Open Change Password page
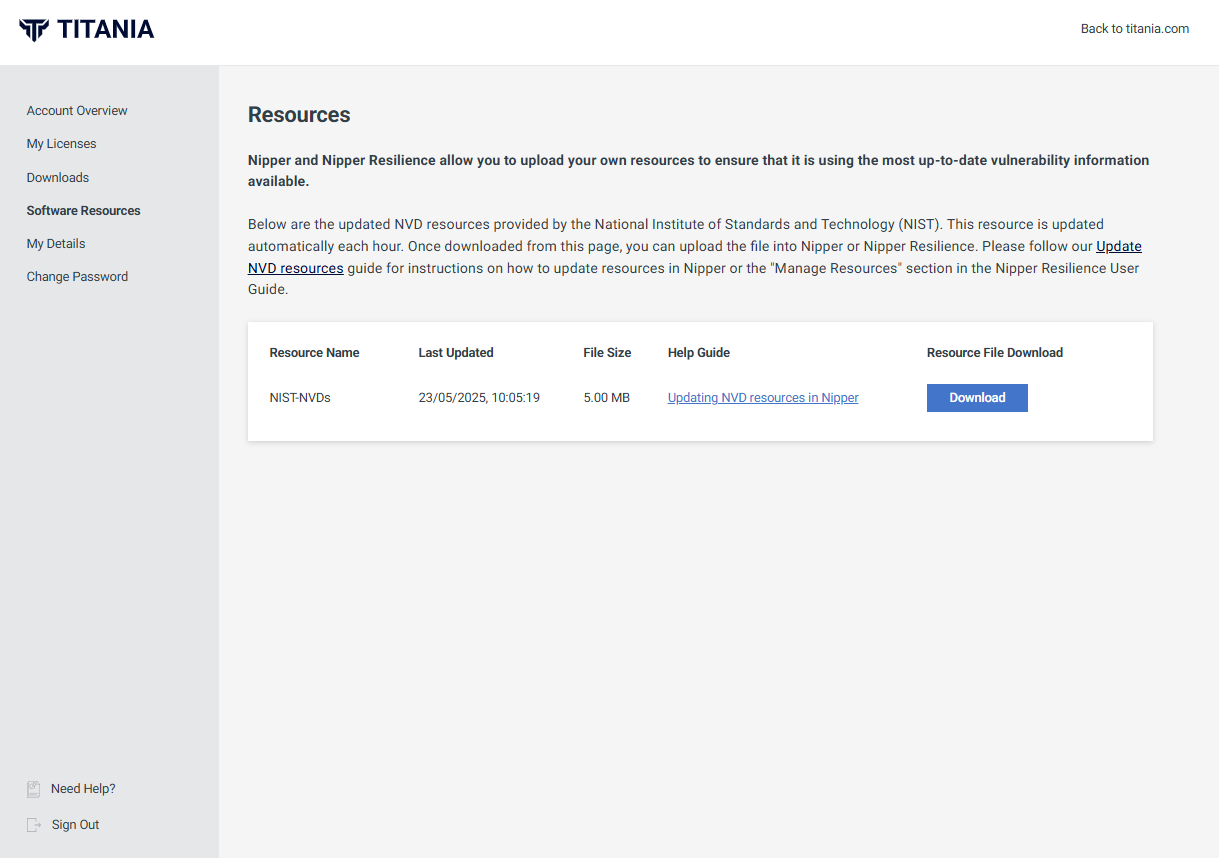1219x858 pixels. point(77,277)
